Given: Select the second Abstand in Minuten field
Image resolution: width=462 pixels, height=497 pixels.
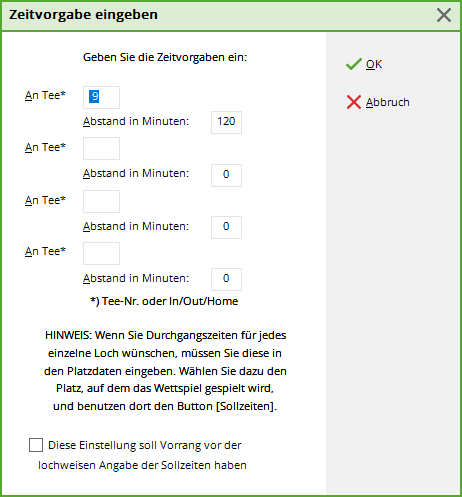Looking at the screenshot, I should 226,175.
